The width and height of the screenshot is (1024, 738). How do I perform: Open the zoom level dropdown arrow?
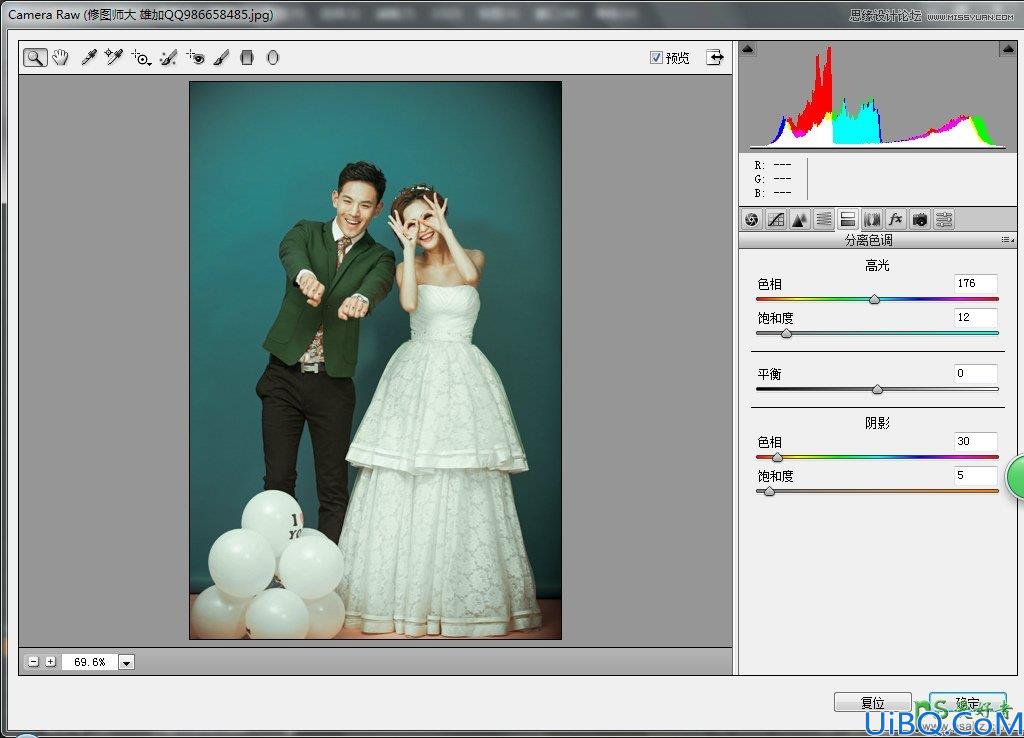point(126,662)
